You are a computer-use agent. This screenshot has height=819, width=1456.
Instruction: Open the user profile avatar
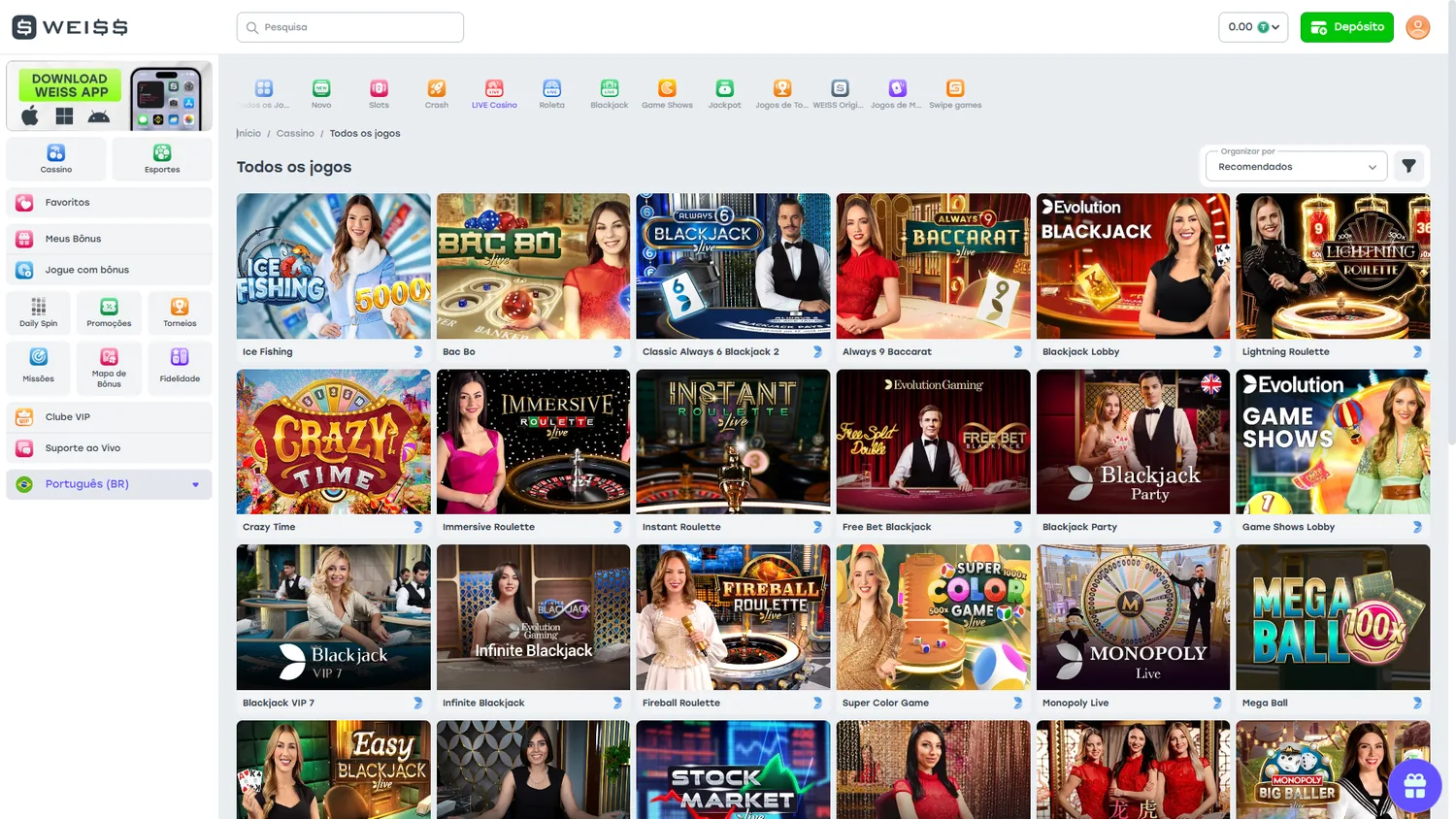(1417, 27)
